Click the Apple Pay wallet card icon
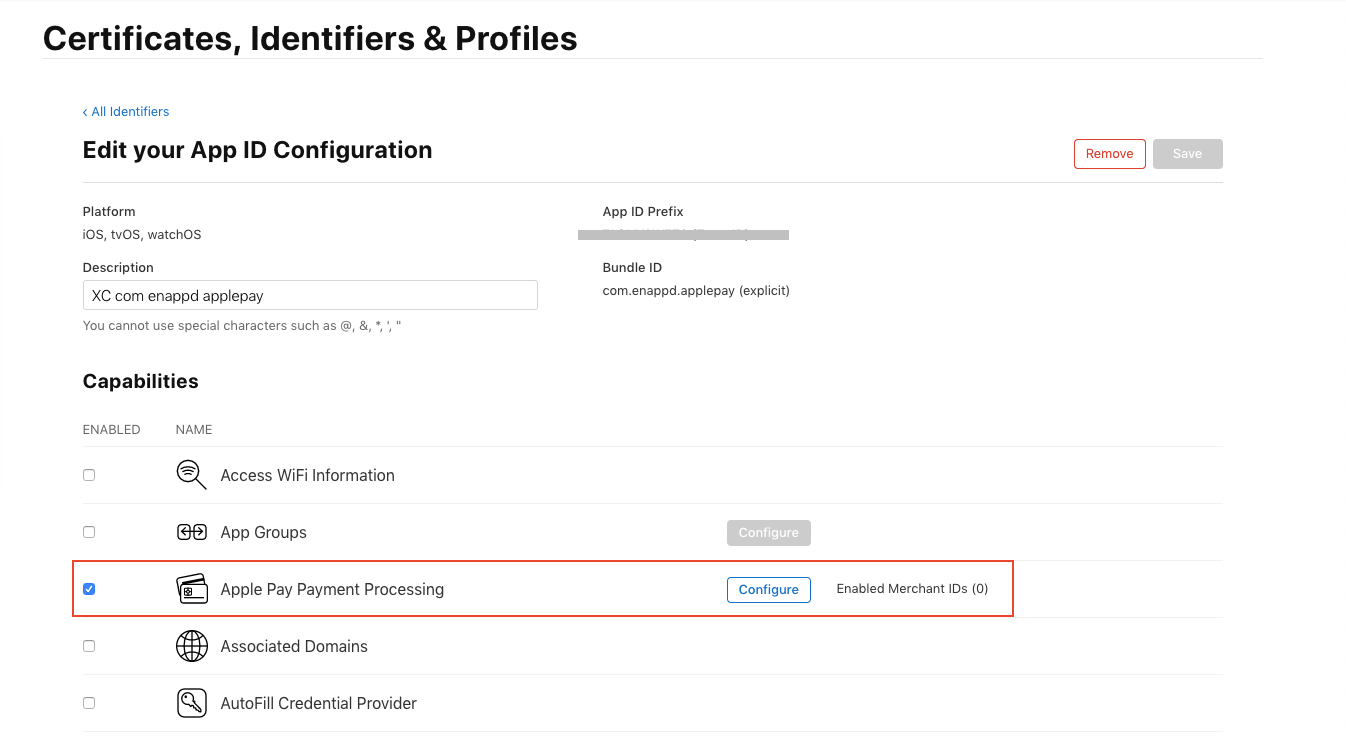This screenshot has width=1346, height=737. coord(191,588)
